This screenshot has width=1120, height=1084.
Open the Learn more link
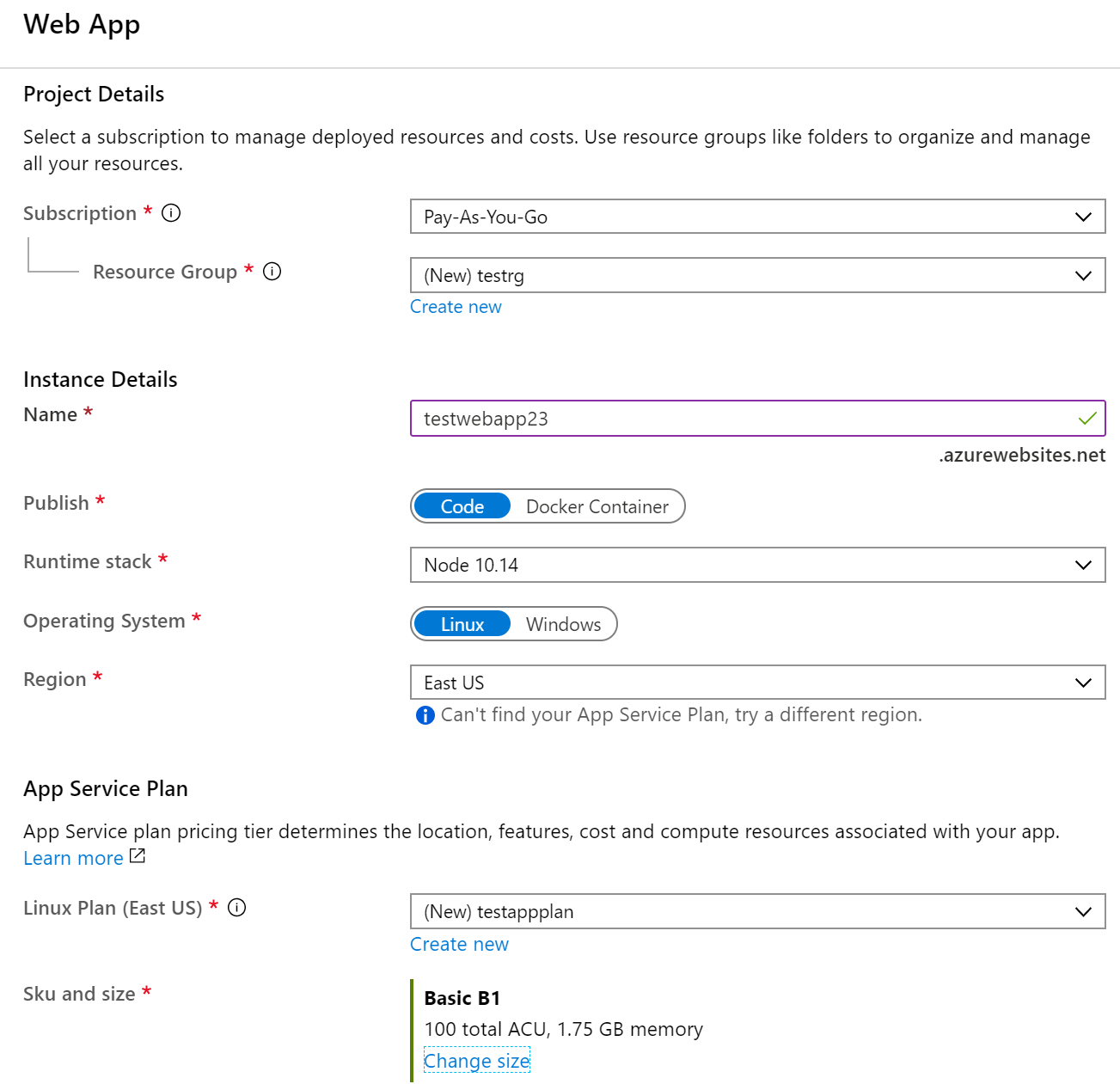tap(73, 858)
